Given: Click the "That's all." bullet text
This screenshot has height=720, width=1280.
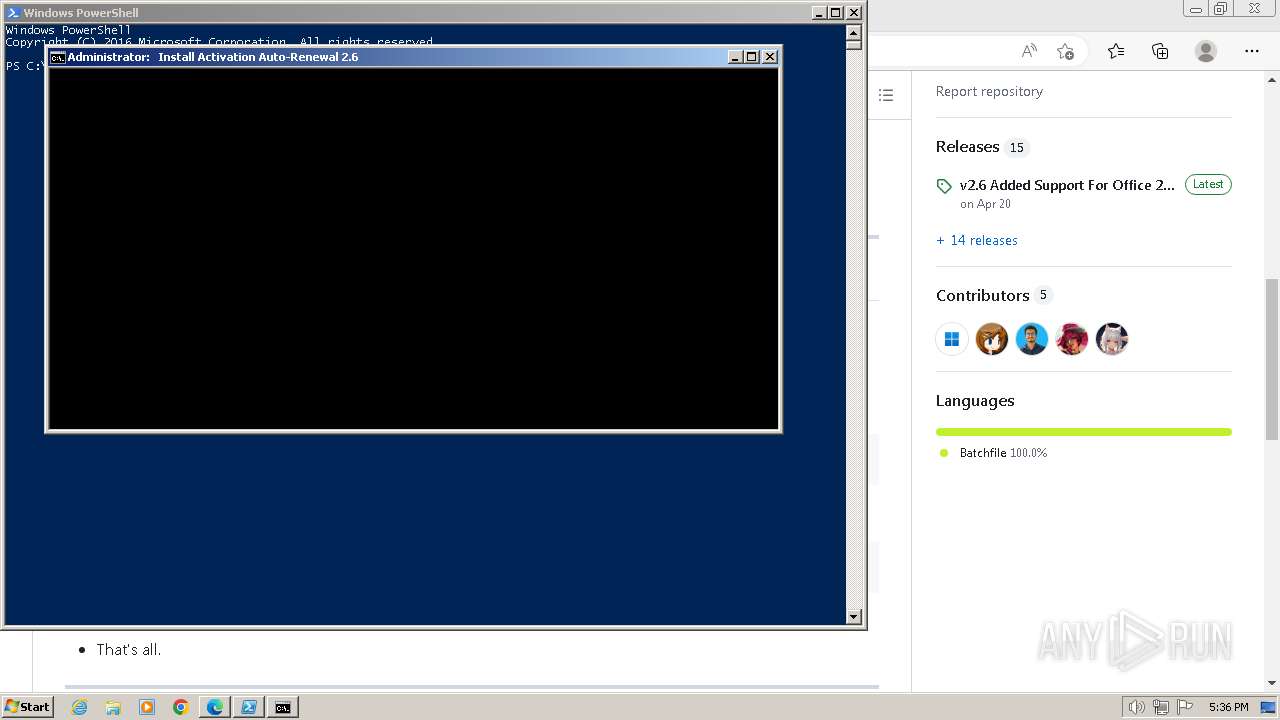Looking at the screenshot, I should pyautogui.click(x=129, y=650).
